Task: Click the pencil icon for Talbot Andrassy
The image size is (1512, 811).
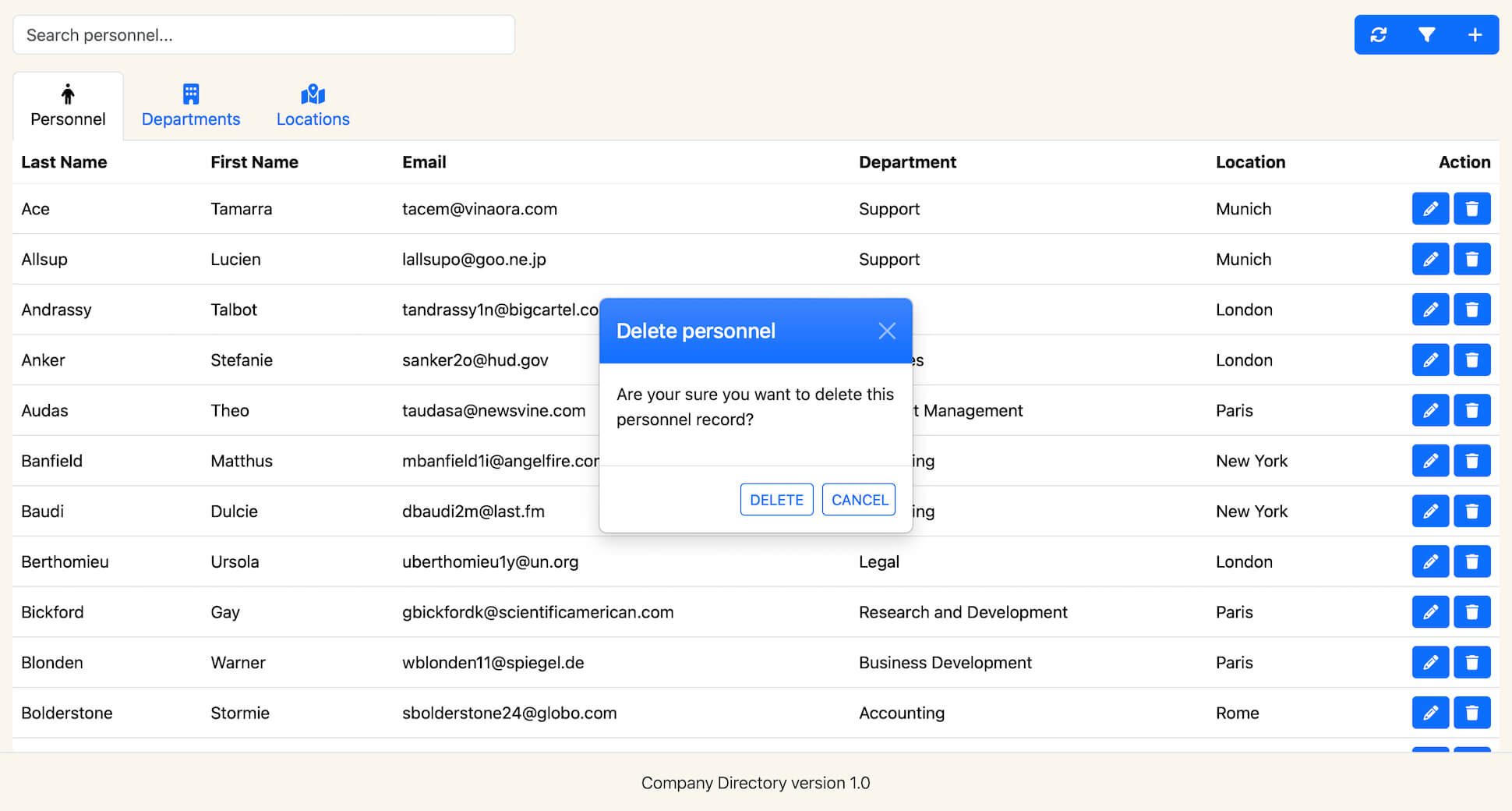Action: (1430, 310)
